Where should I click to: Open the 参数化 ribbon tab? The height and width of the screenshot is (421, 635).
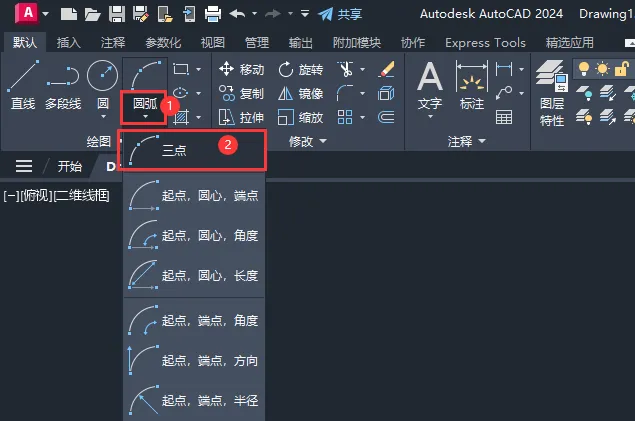(163, 42)
